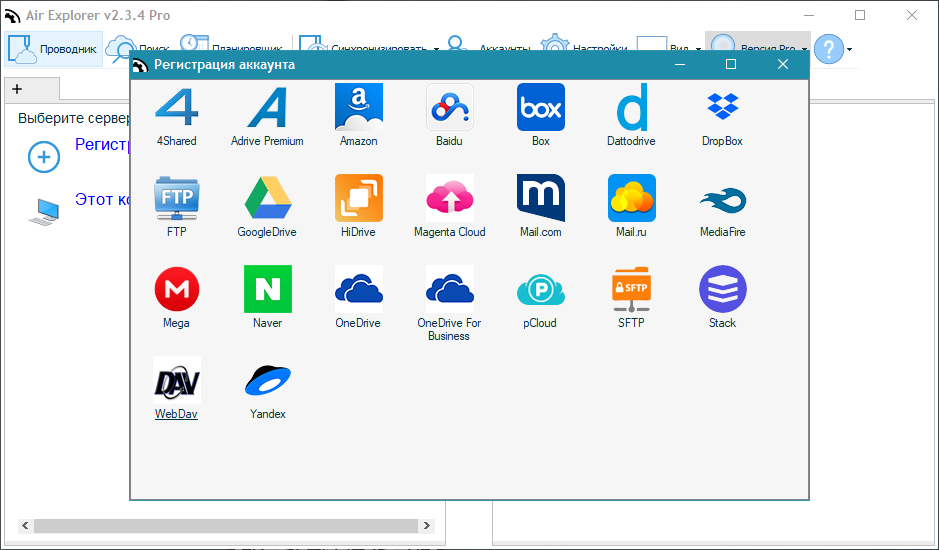The image size is (939, 550).
Task: Click the This computer monitor icon
Action: pos(44,212)
